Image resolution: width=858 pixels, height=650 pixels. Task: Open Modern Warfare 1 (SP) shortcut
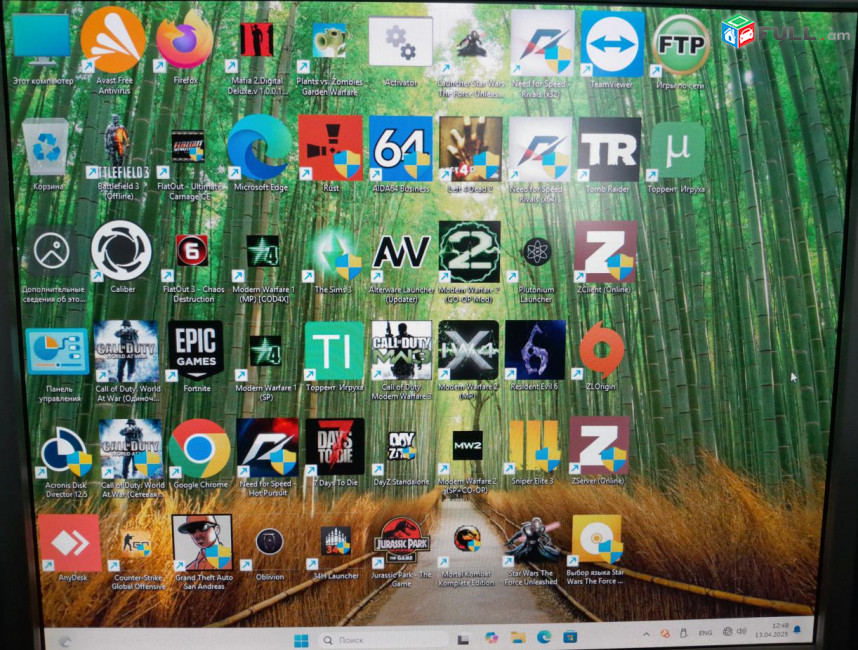tap(265, 351)
